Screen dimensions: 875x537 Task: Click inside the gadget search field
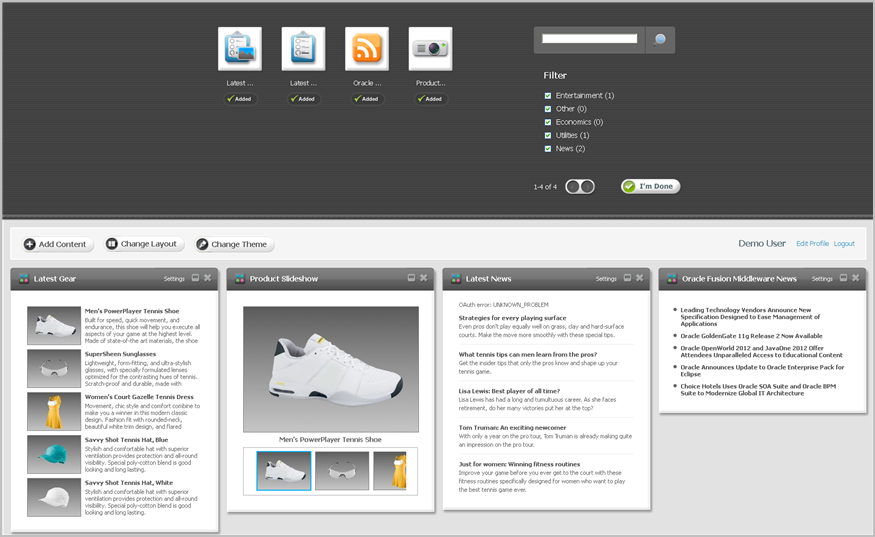point(589,39)
